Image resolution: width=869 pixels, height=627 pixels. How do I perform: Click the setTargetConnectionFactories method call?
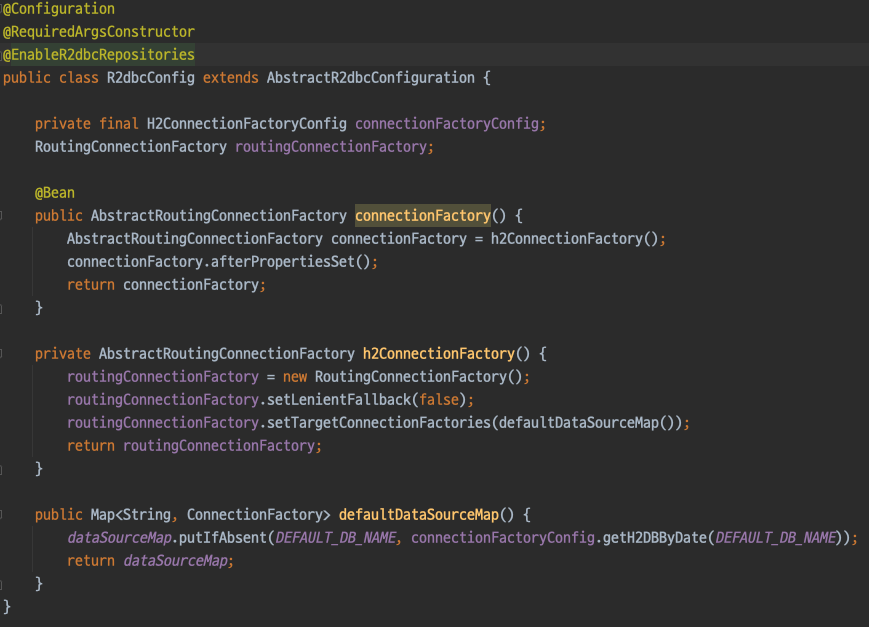pos(379,423)
